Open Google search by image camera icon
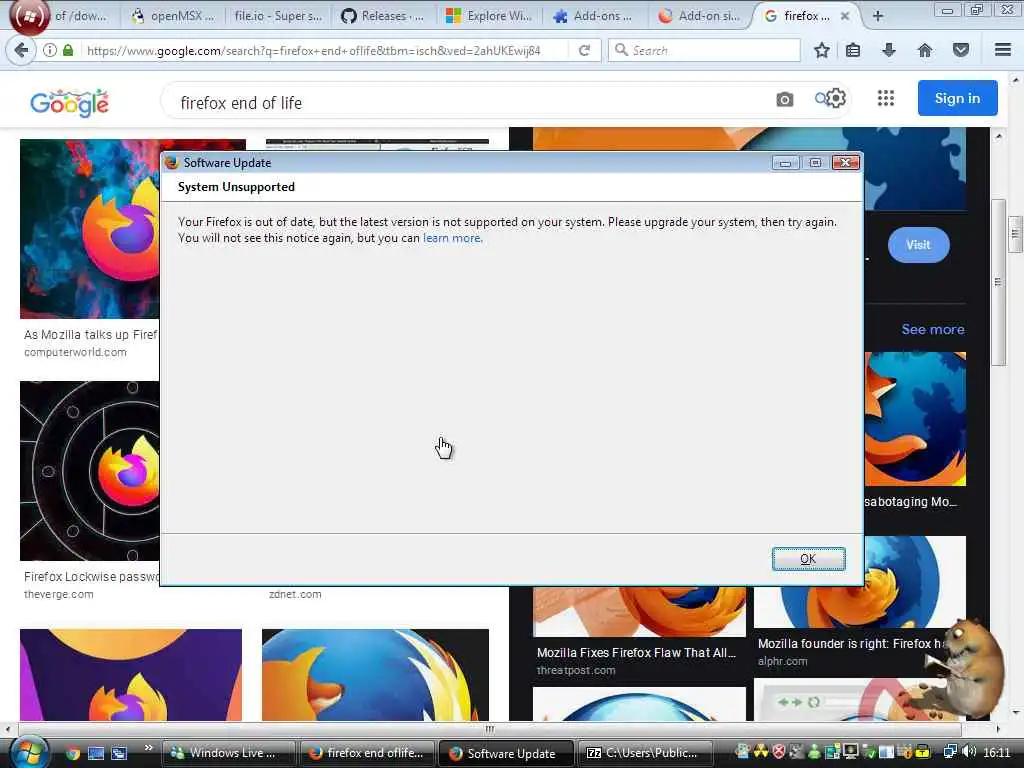 [785, 99]
